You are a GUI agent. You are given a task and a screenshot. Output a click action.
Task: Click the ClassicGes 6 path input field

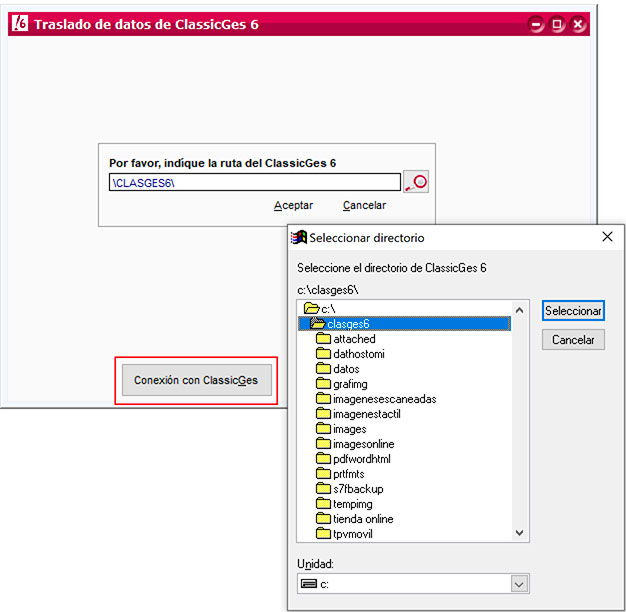[x=255, y=182]
